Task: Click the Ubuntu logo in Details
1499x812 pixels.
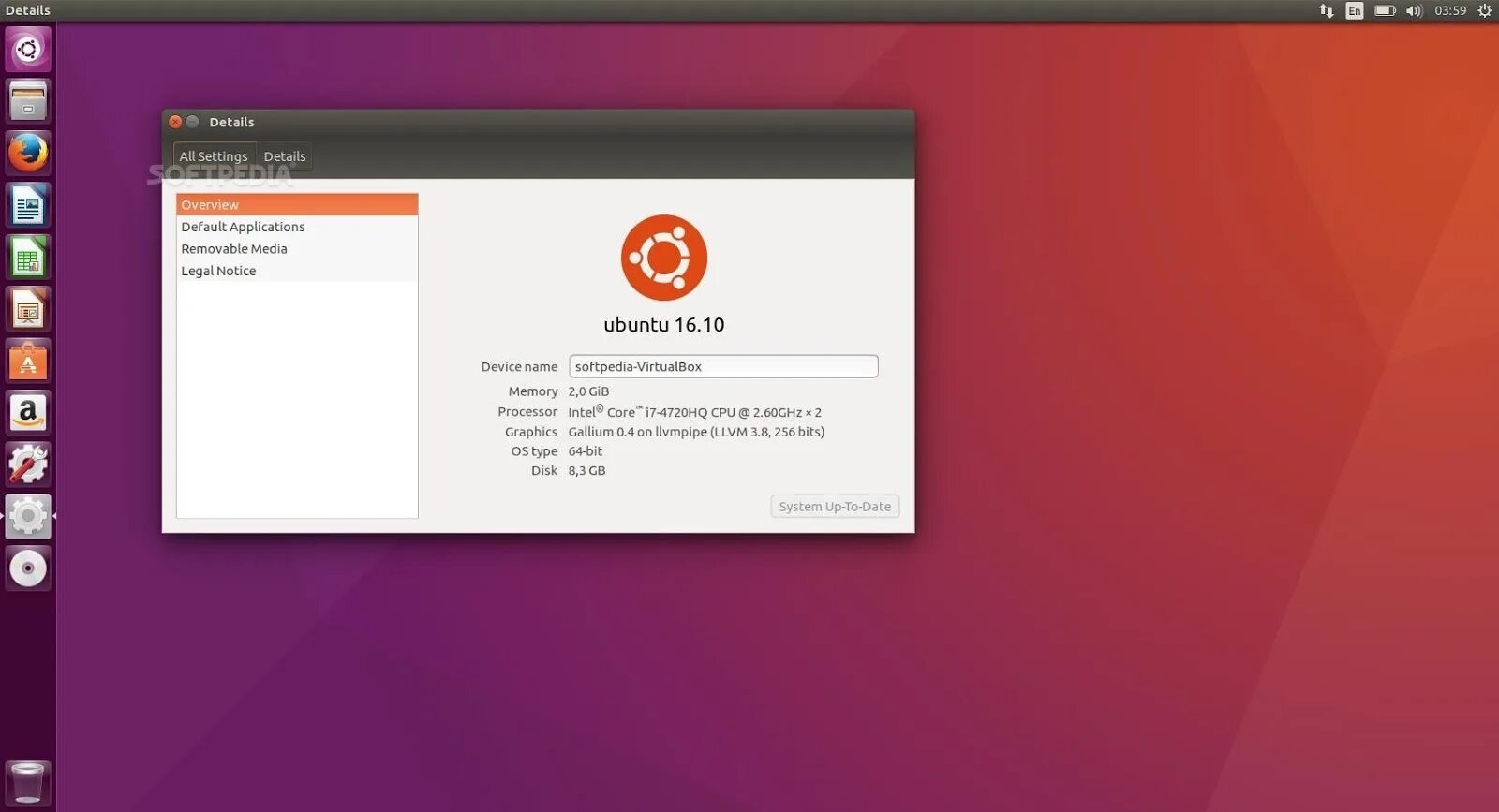Action: [664, 258]
